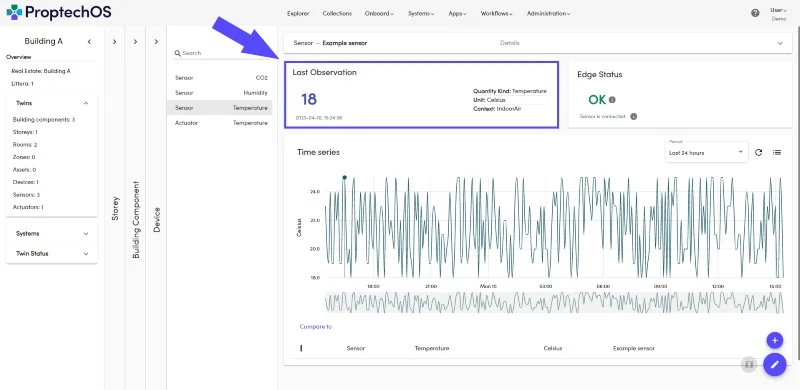Click Context: IndoorAir text
This screenshot has width=800, height=390.
pos(497,109)
